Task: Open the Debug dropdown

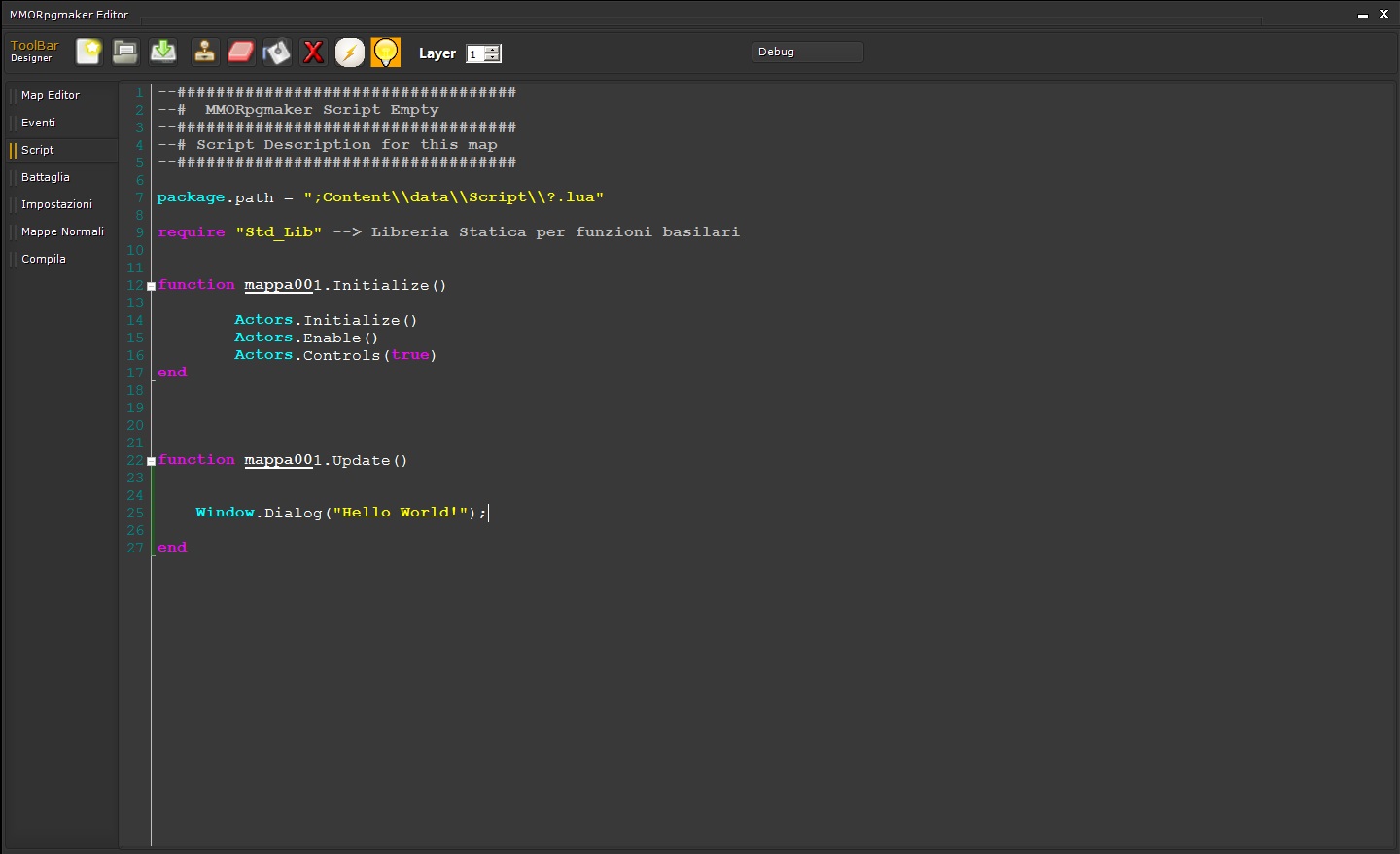Action: [x=808, y=52]
